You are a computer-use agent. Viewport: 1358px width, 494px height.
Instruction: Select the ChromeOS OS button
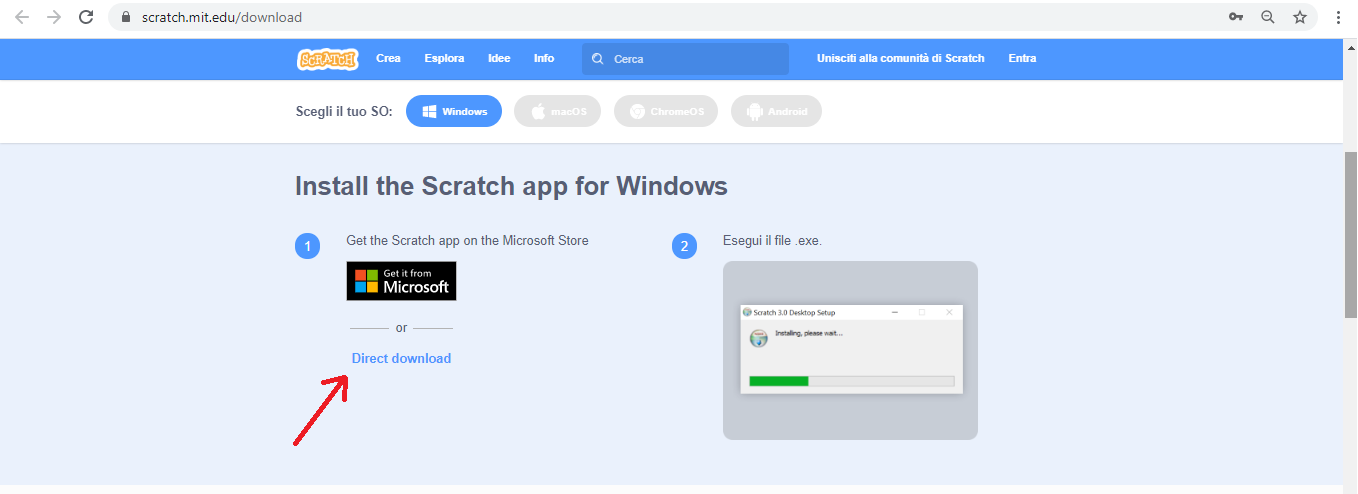[x=666, y=111]
